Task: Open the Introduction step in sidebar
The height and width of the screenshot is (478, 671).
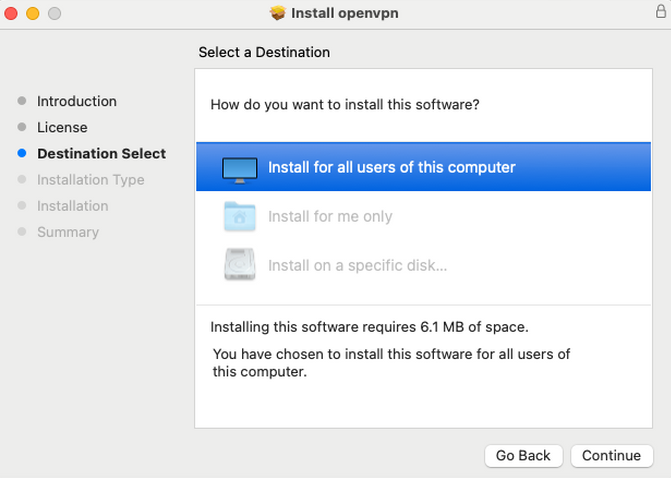Action: [77, 101]
